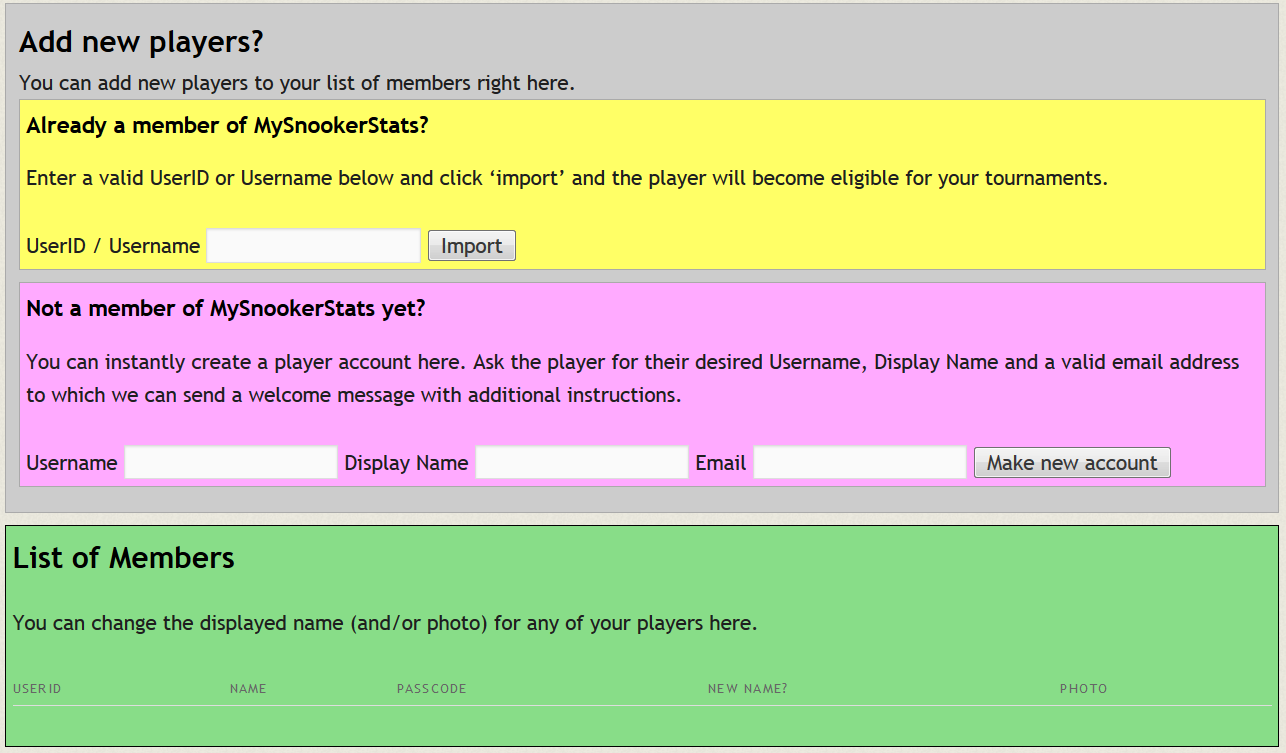Screen dimensions: 1286x753
Task: Click the NAME column header
Action: pyautogui.click(x=248, y=689)
